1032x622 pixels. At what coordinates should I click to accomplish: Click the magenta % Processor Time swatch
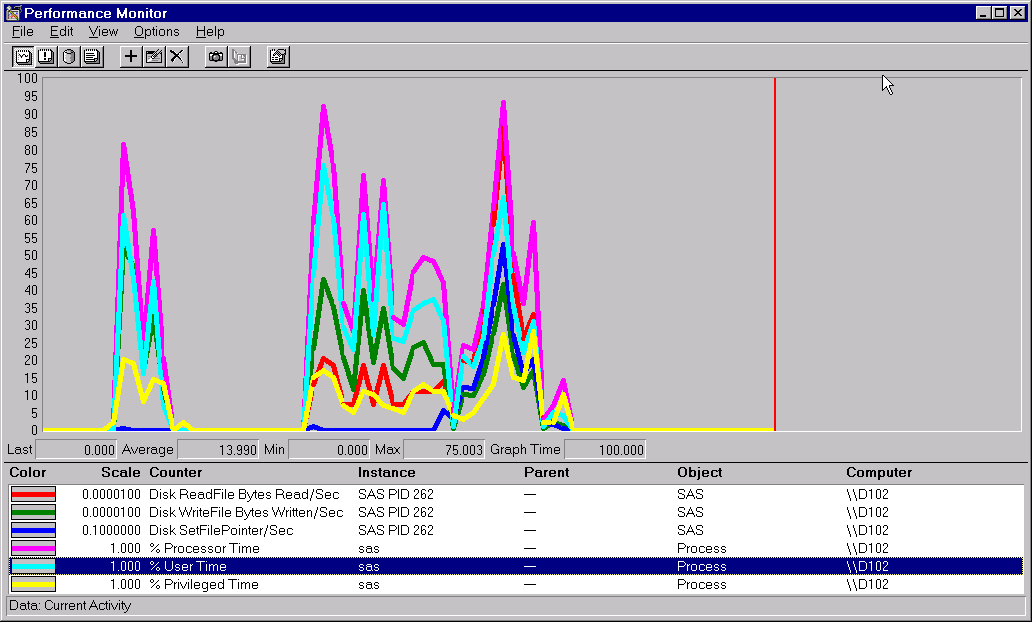[x=33, y=548]
